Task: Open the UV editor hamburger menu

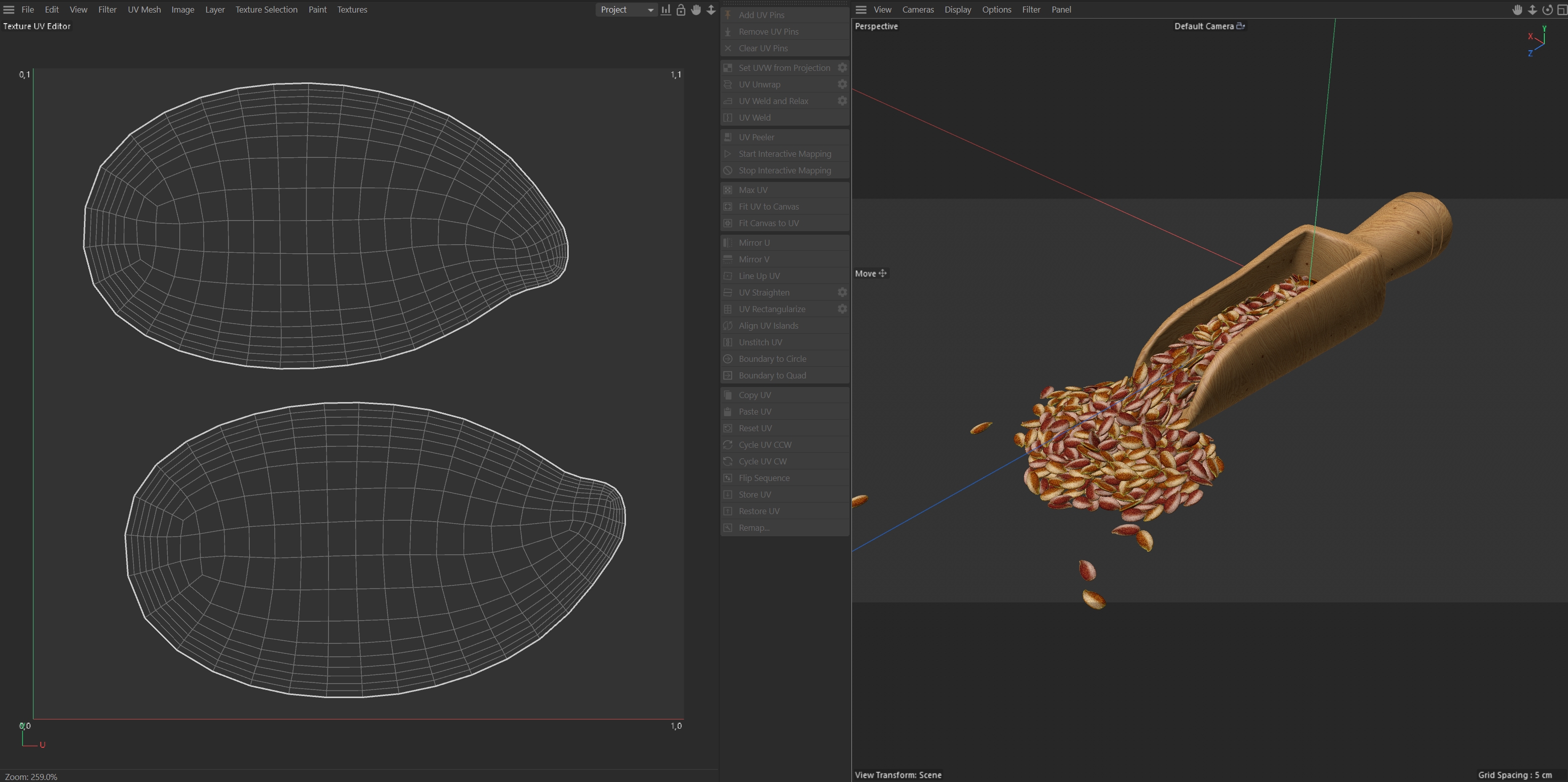Action: pos(9,10)
